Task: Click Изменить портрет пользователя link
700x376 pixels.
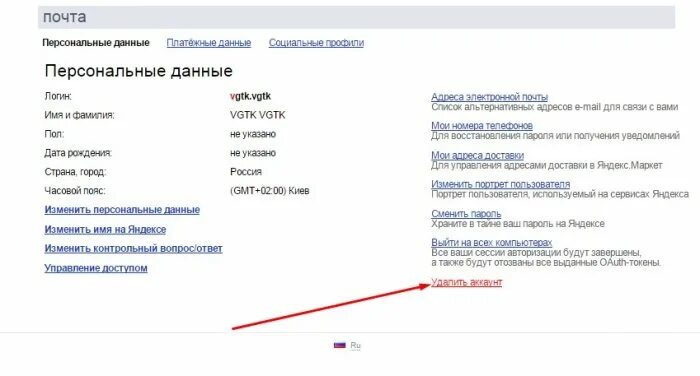Action: (500, 184)
